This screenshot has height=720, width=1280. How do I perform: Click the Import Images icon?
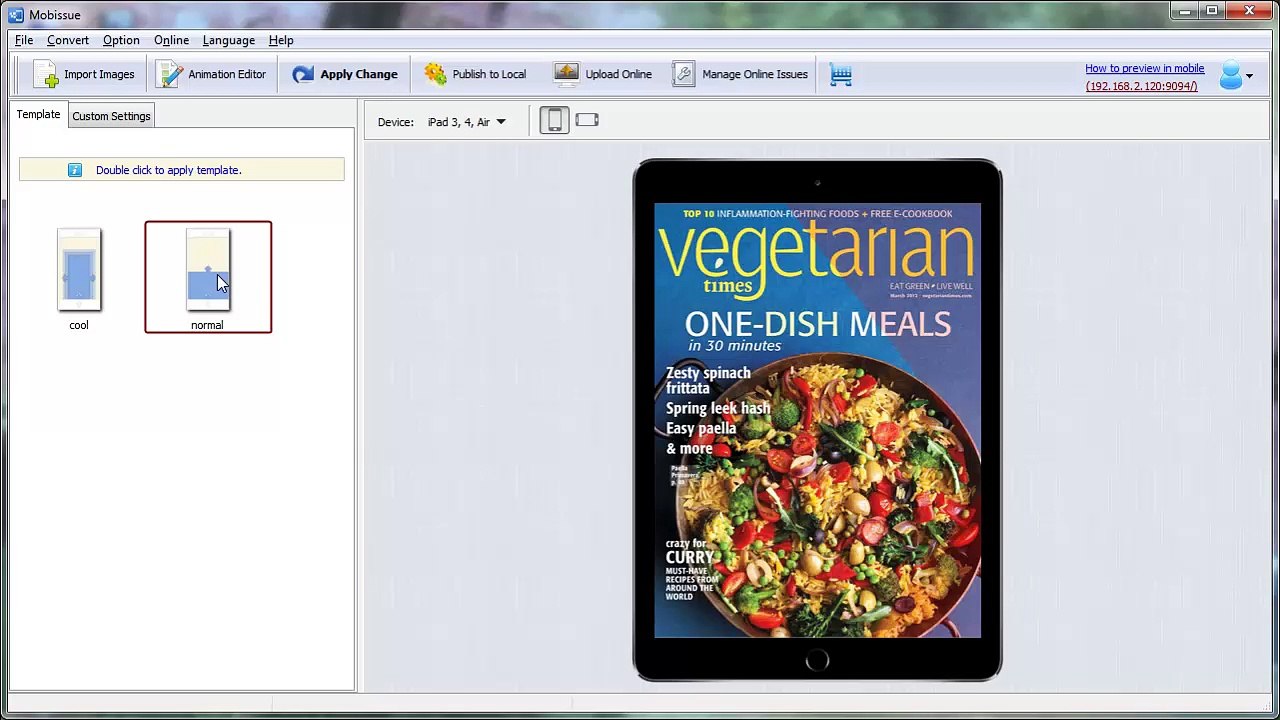(x=46, y=75)
